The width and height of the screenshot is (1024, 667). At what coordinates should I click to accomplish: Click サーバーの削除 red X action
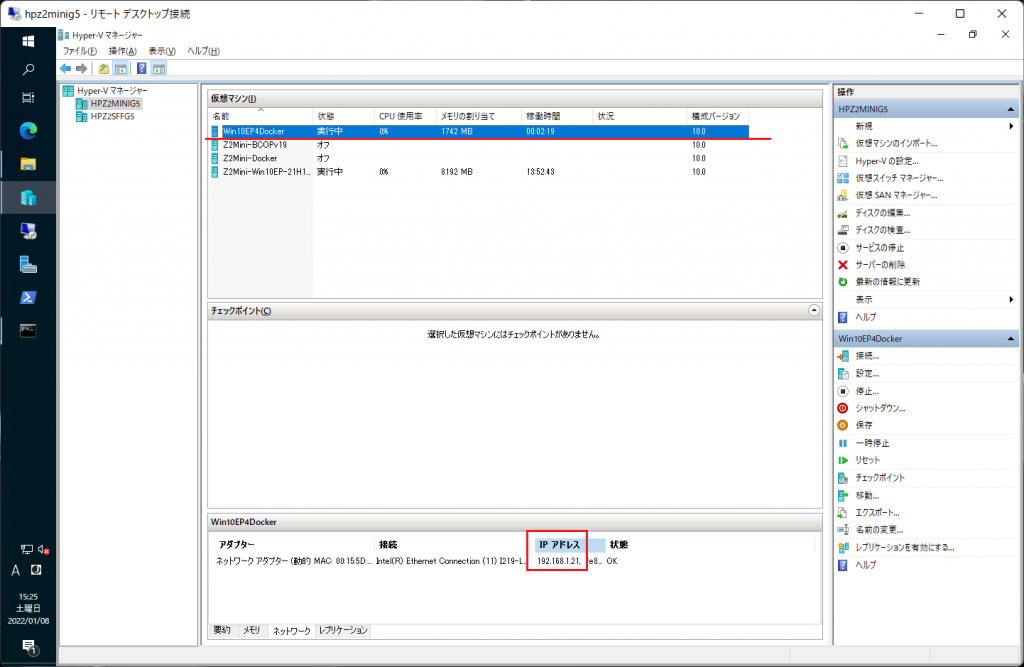[880, 265]
